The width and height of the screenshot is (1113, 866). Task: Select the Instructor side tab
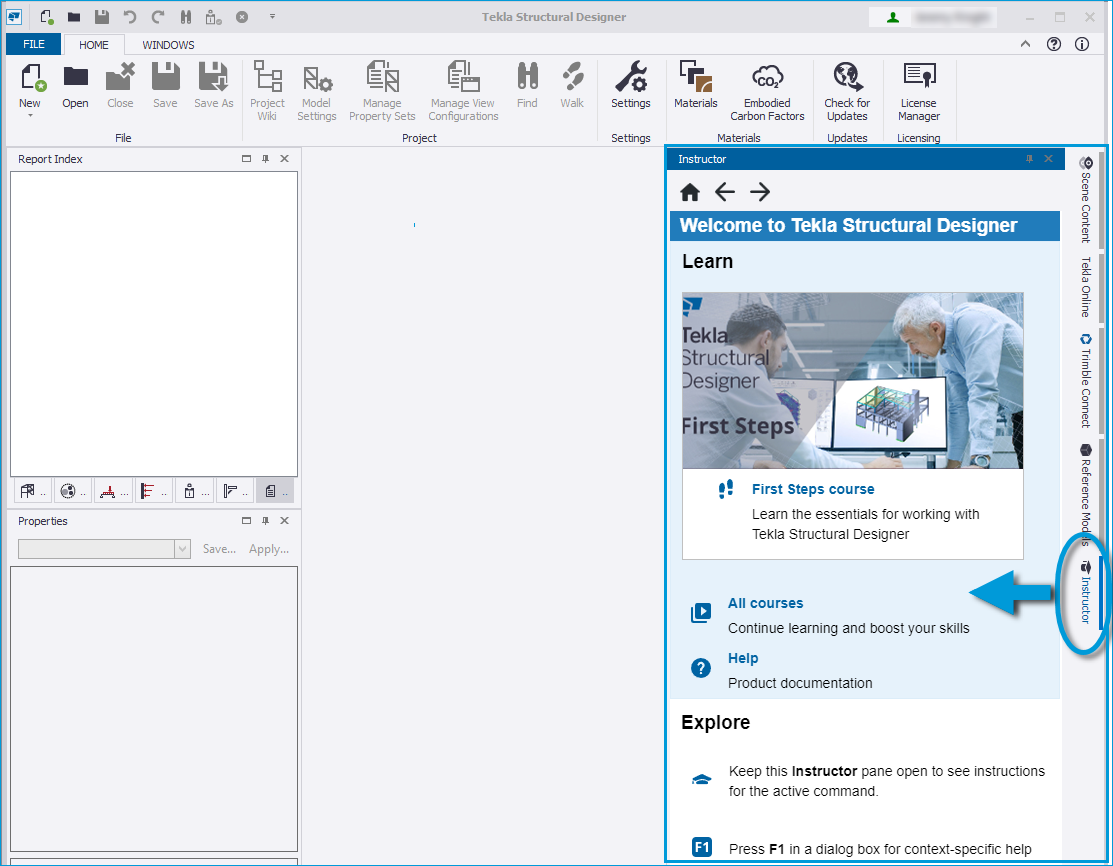[1085, 592]
